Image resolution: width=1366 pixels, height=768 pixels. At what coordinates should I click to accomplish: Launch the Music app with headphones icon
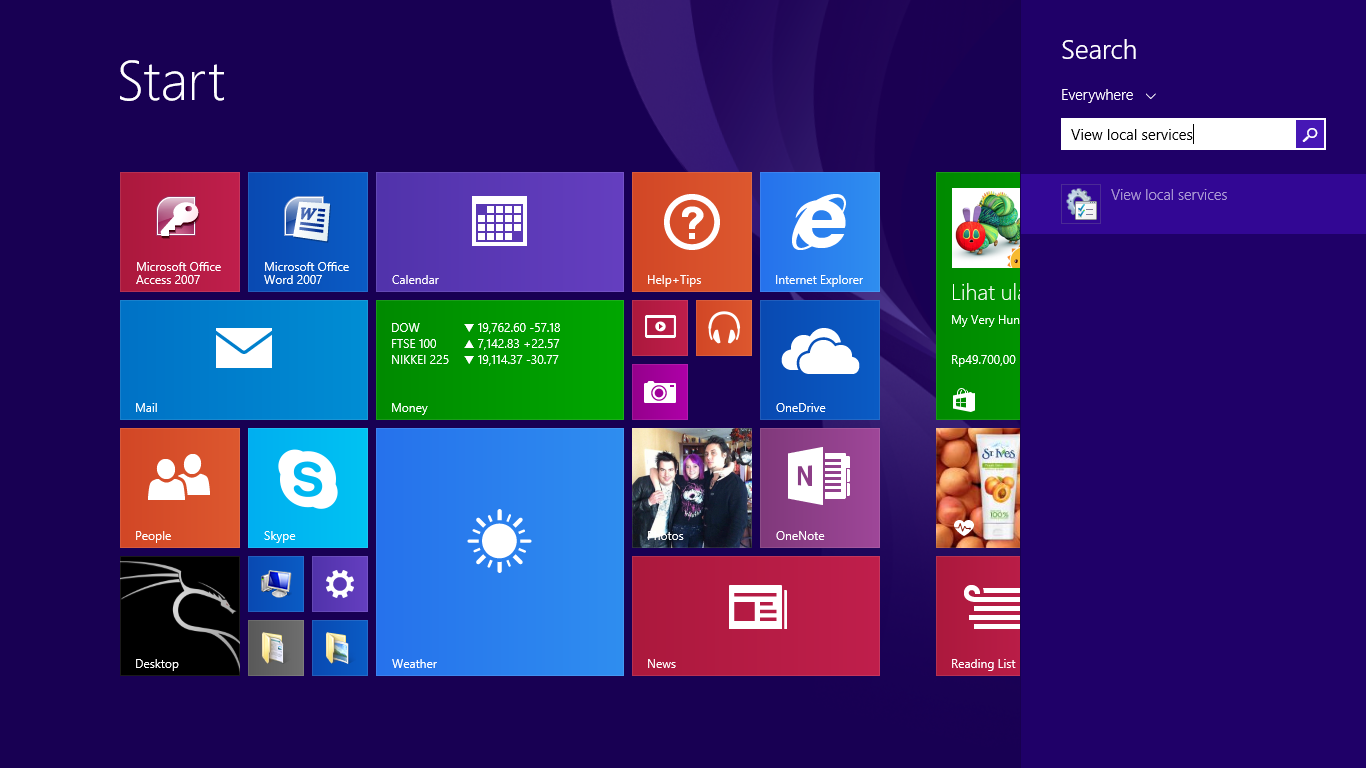723,328
